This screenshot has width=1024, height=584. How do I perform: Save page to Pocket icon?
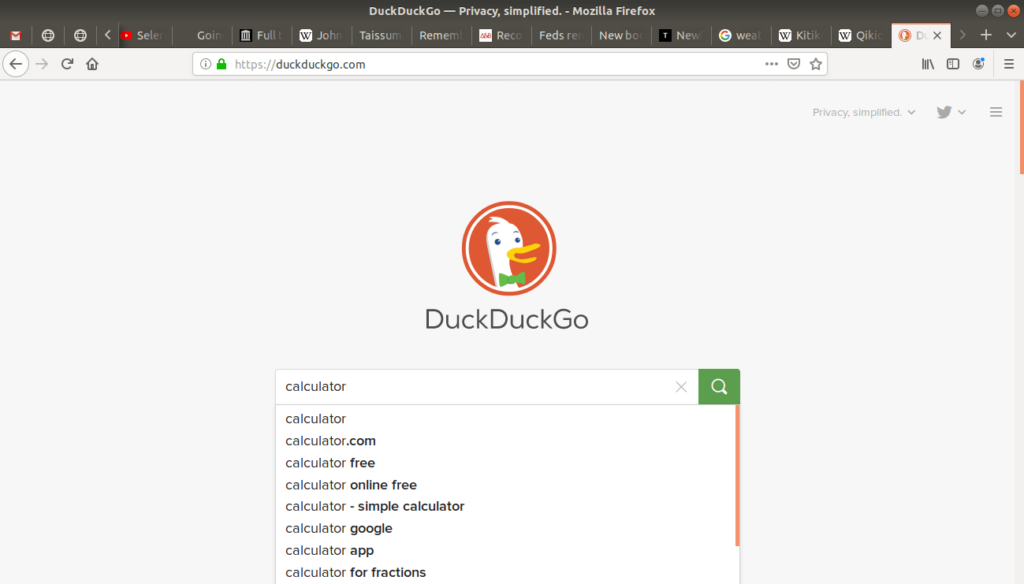(x=793, y=64)
